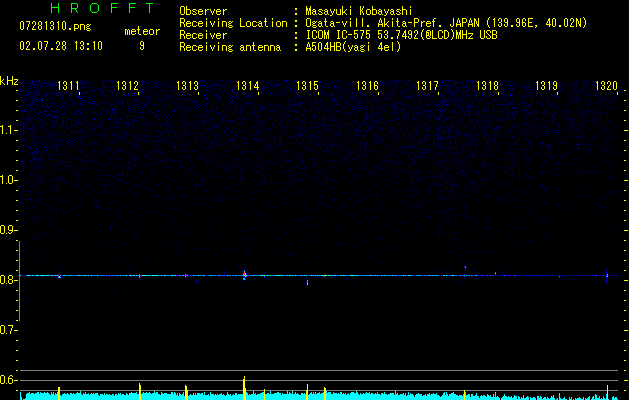Click the Receiving antenna label
This screenshot has width=629, height=400.
(230, 47)
